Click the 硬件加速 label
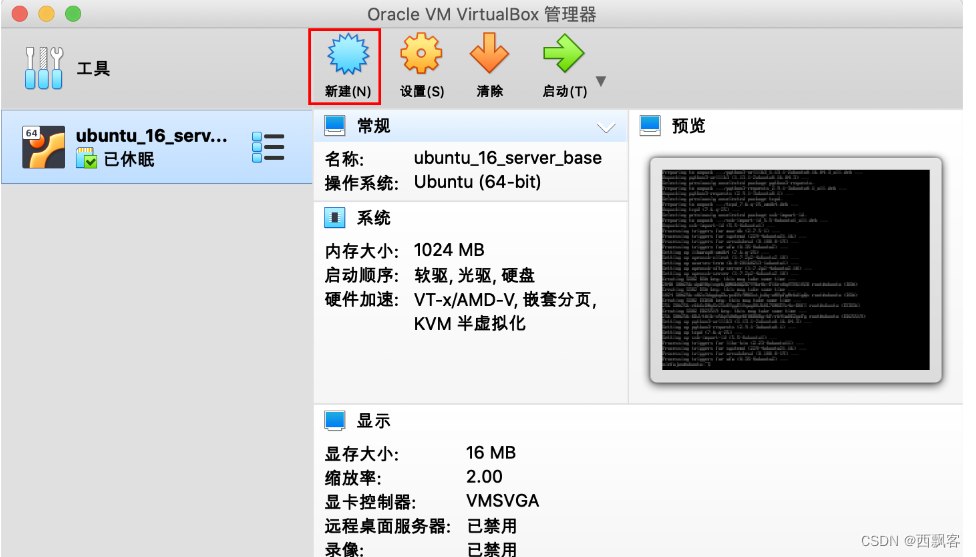This screenshot has height=557, width=976. click(362, 299)
